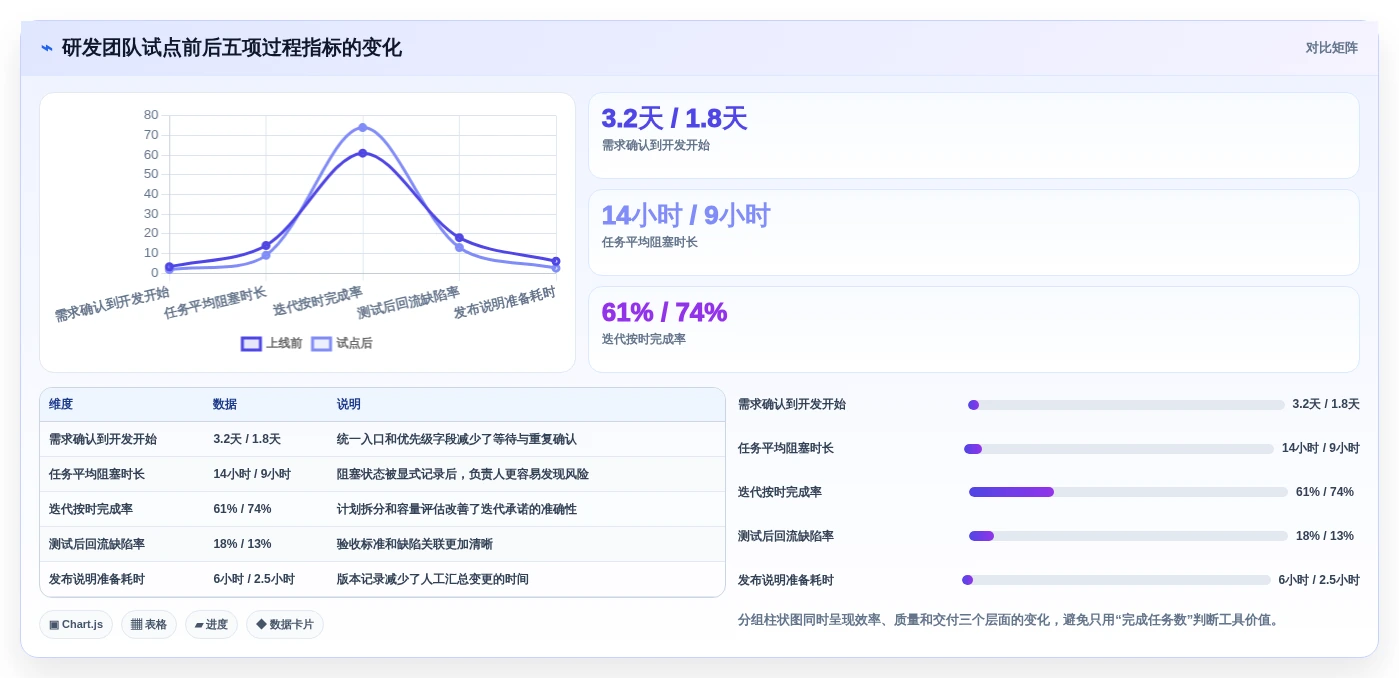Click the 表格 tag chip
The width and height of the screenshot is (1399, 678).
pyautogui.click(x=149, y=624)
